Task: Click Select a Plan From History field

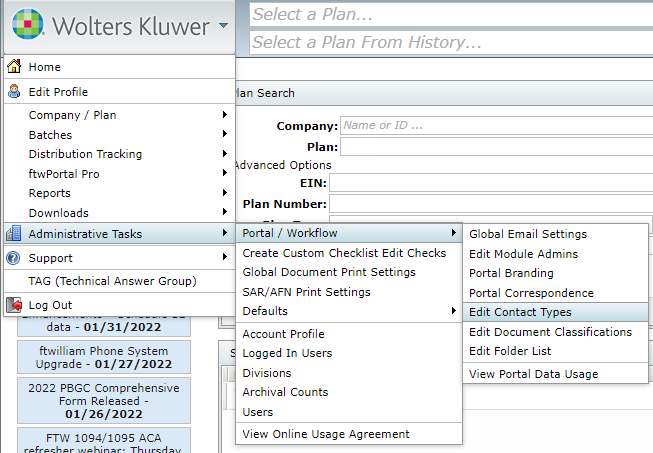Action: pyautogui.click(x=451, y=42)
